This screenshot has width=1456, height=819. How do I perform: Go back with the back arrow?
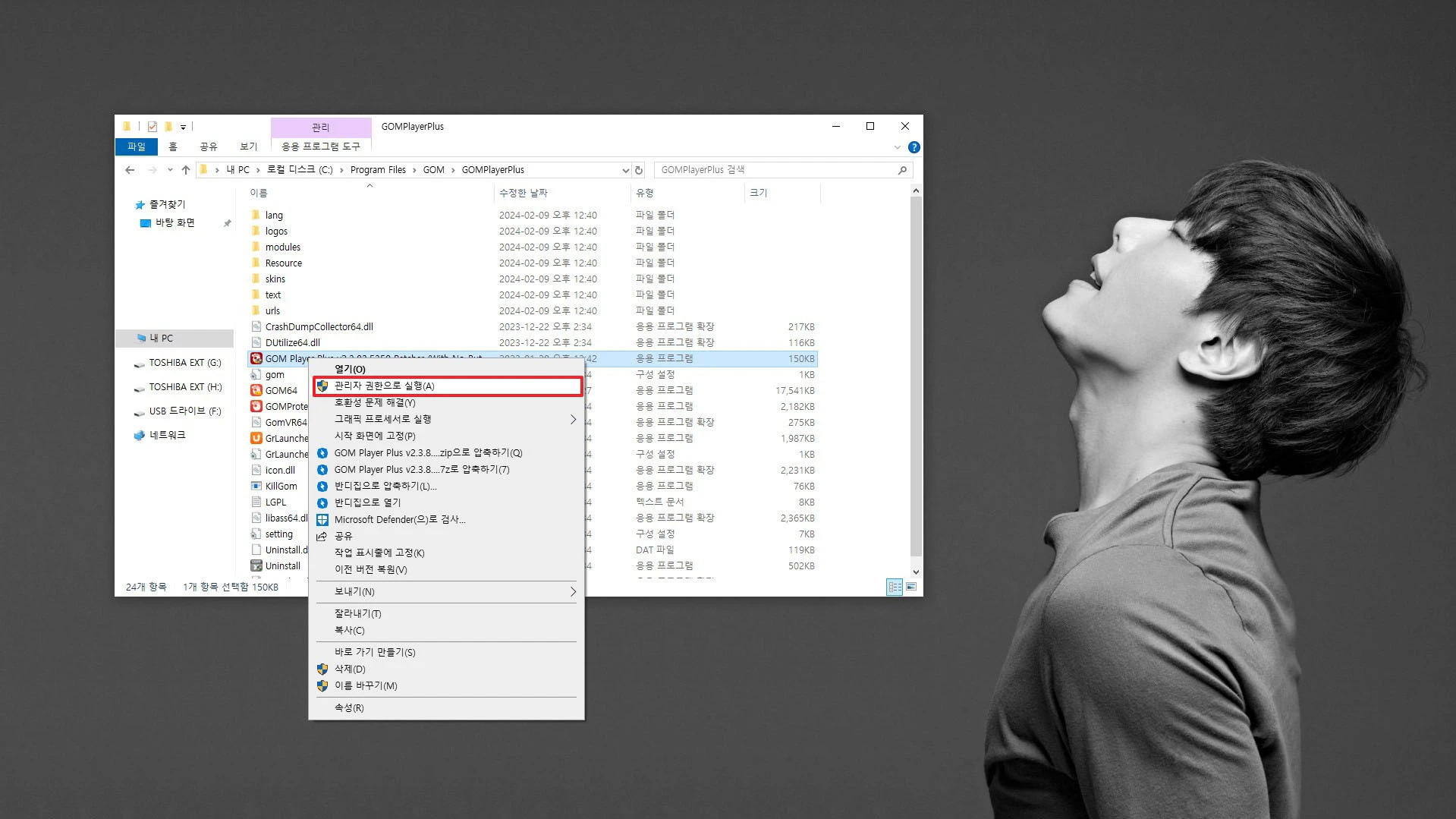130,170
